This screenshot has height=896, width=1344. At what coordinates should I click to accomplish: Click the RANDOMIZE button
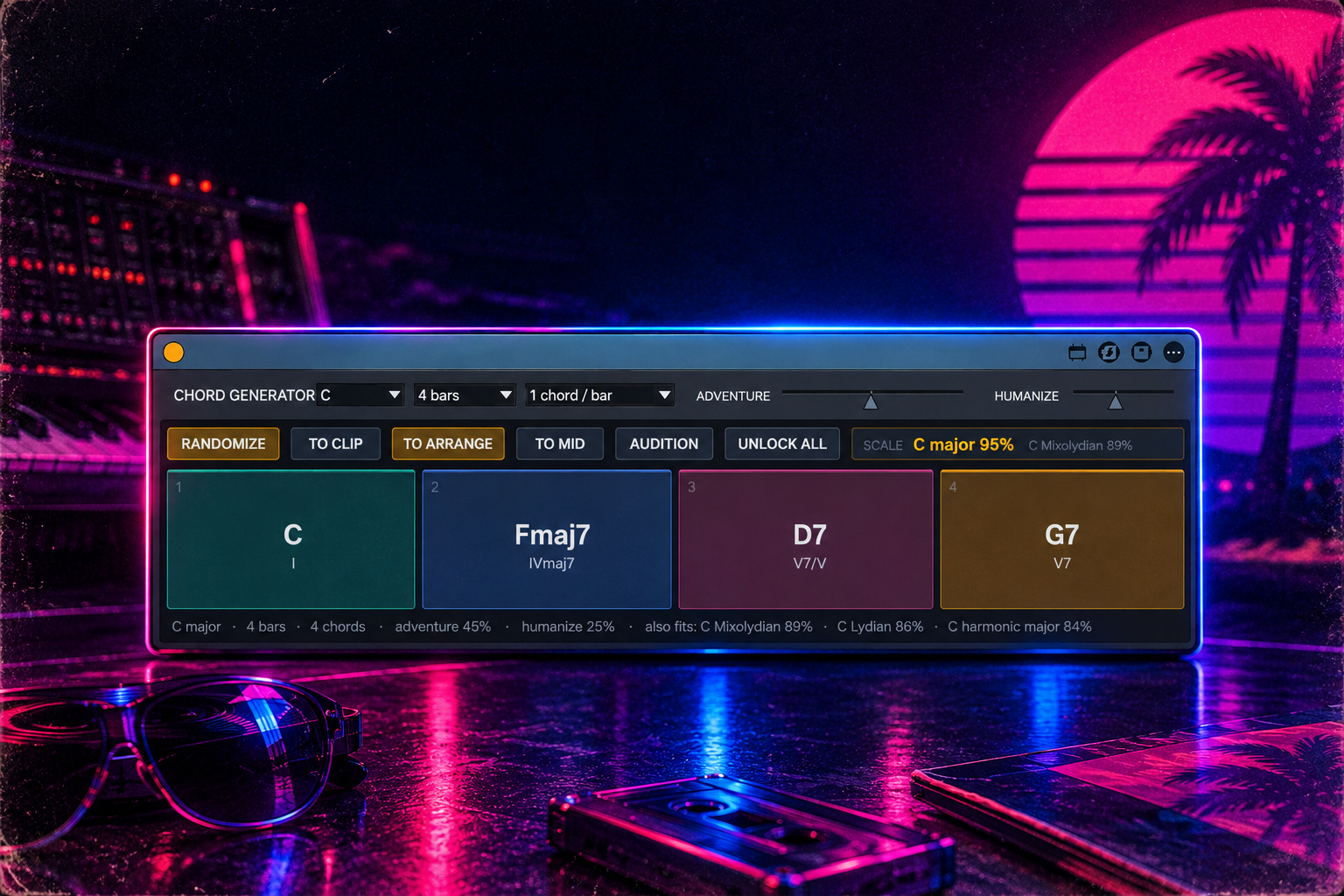click(223, 444)
